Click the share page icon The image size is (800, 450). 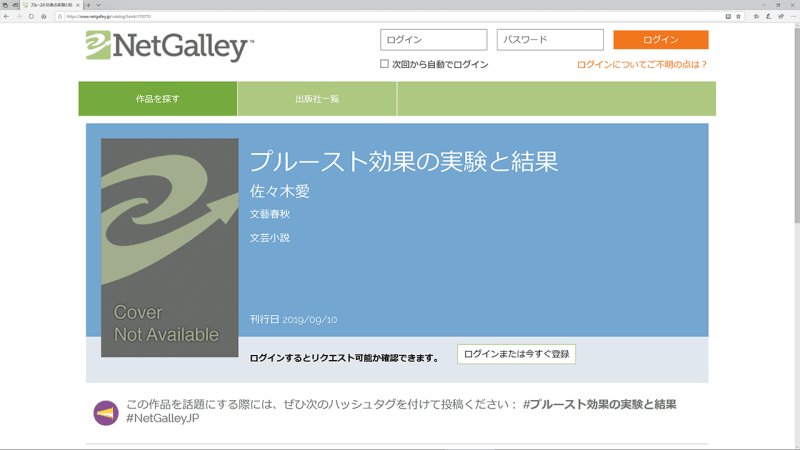pos(781,16)
